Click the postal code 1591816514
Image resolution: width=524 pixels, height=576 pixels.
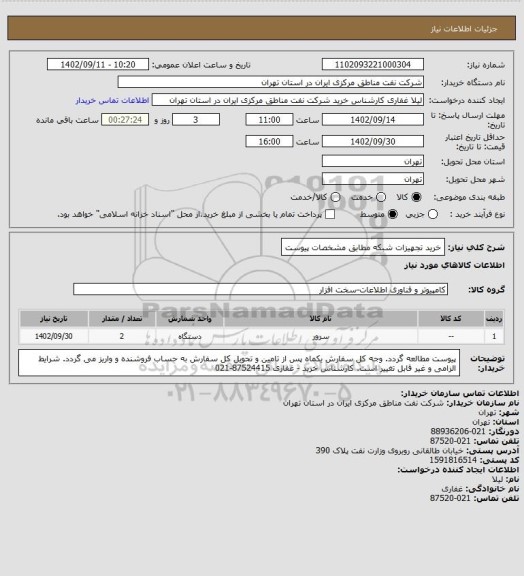click(453, 460)
